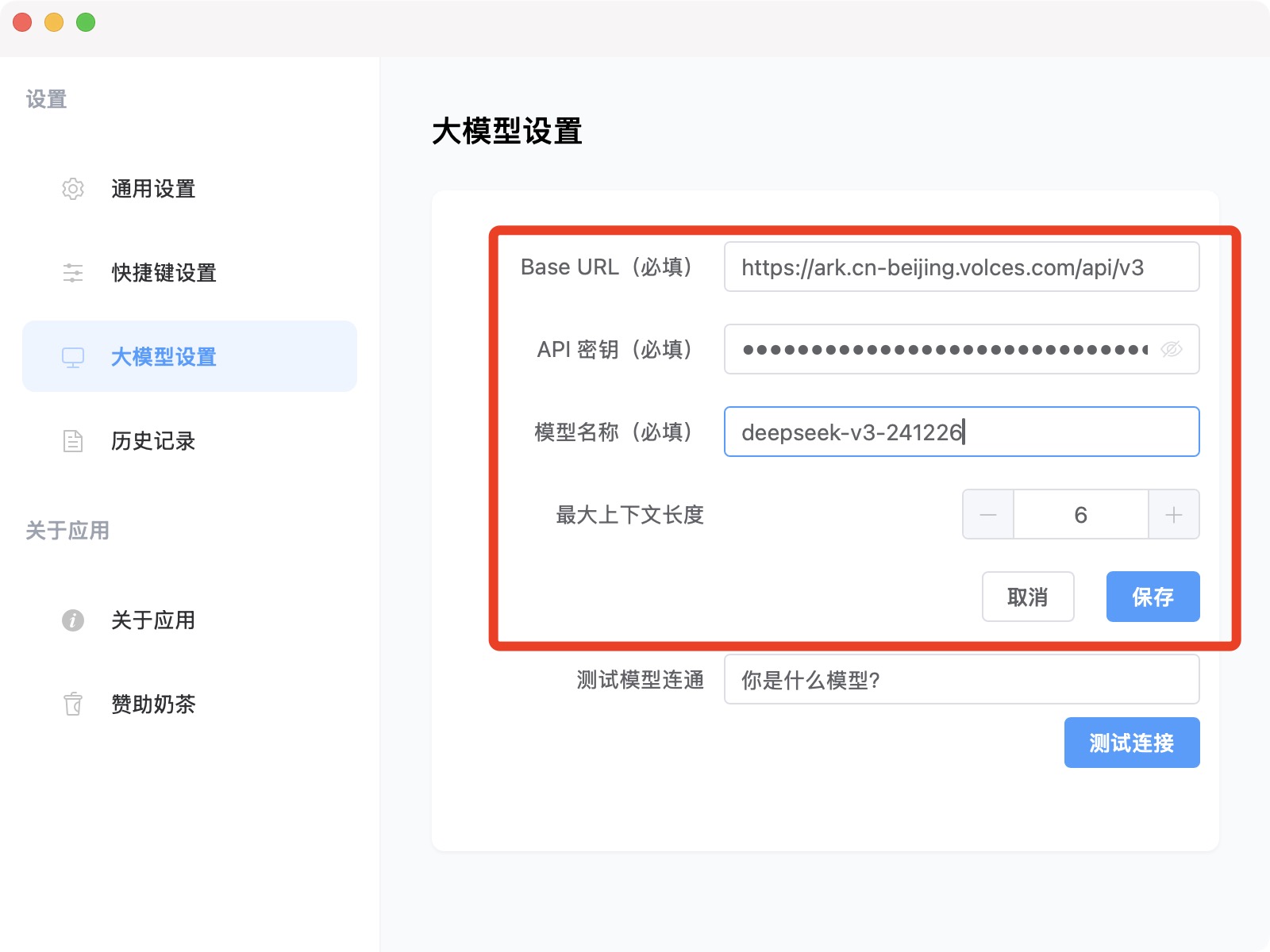Click the info icon beside 关于应用
The image size is (1270, 952).
pyautogui.click(x=73, y=620)
